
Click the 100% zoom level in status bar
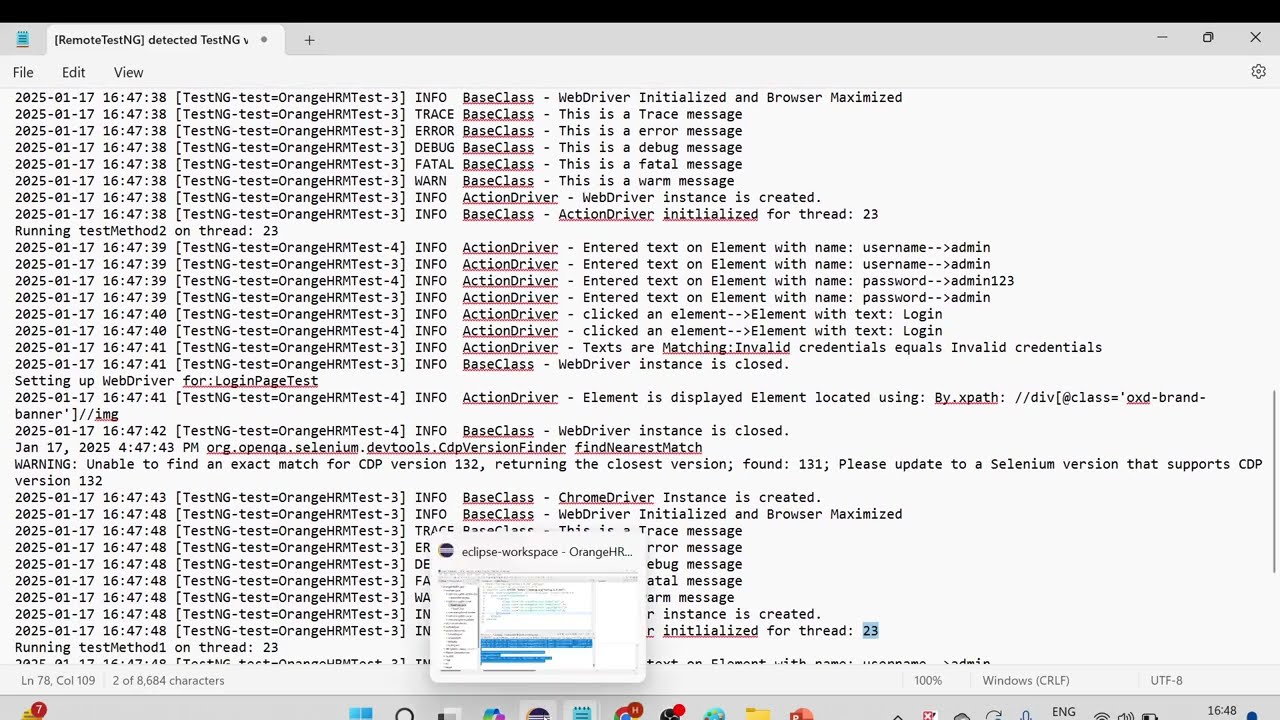click(x=927, y=680)
